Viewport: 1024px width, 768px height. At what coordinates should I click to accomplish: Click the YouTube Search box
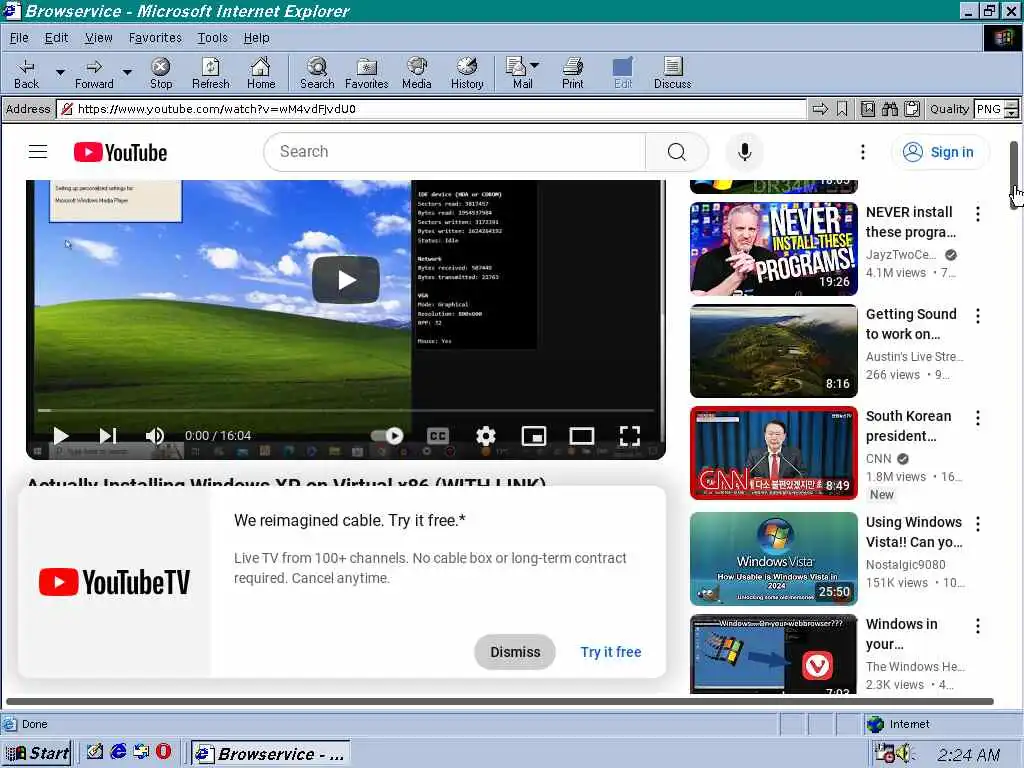455,152
